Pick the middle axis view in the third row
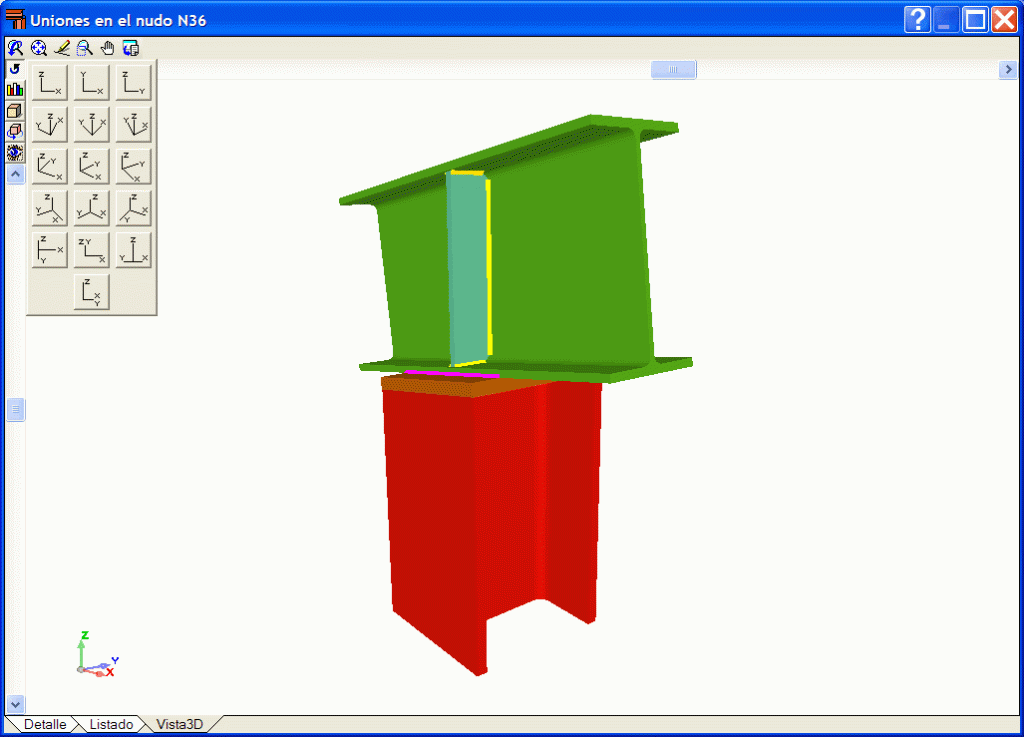Screen dimensions: 1024x737 click(91, 166)
